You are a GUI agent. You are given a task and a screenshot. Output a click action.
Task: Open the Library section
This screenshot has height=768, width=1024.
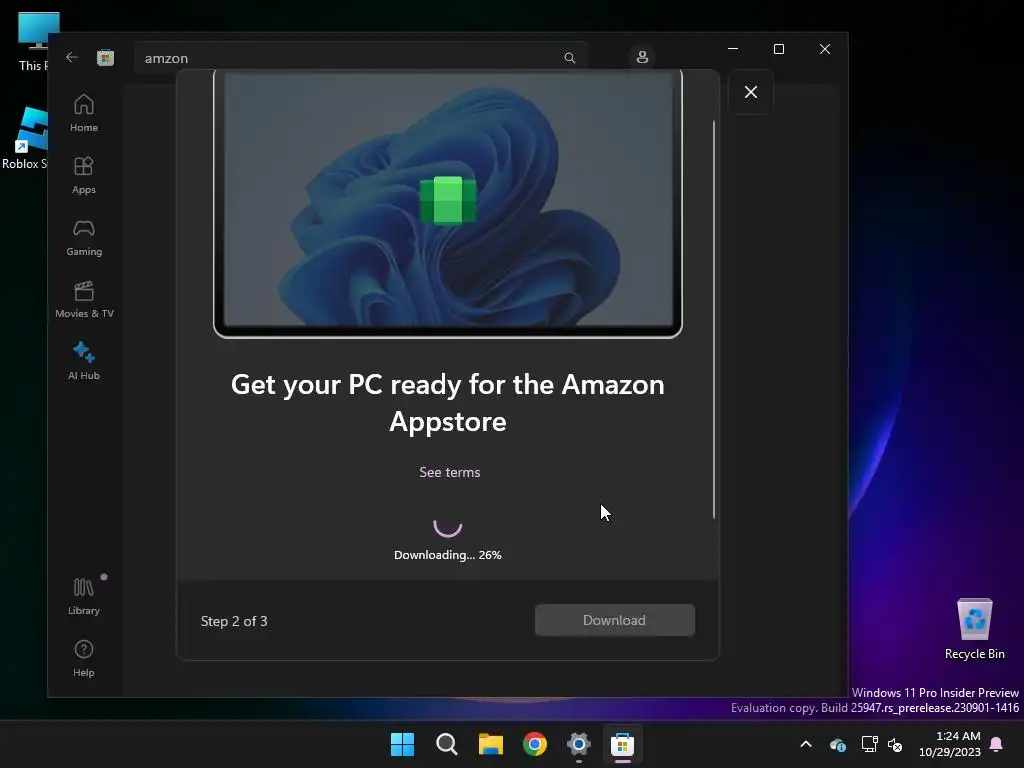click(84, 596)
